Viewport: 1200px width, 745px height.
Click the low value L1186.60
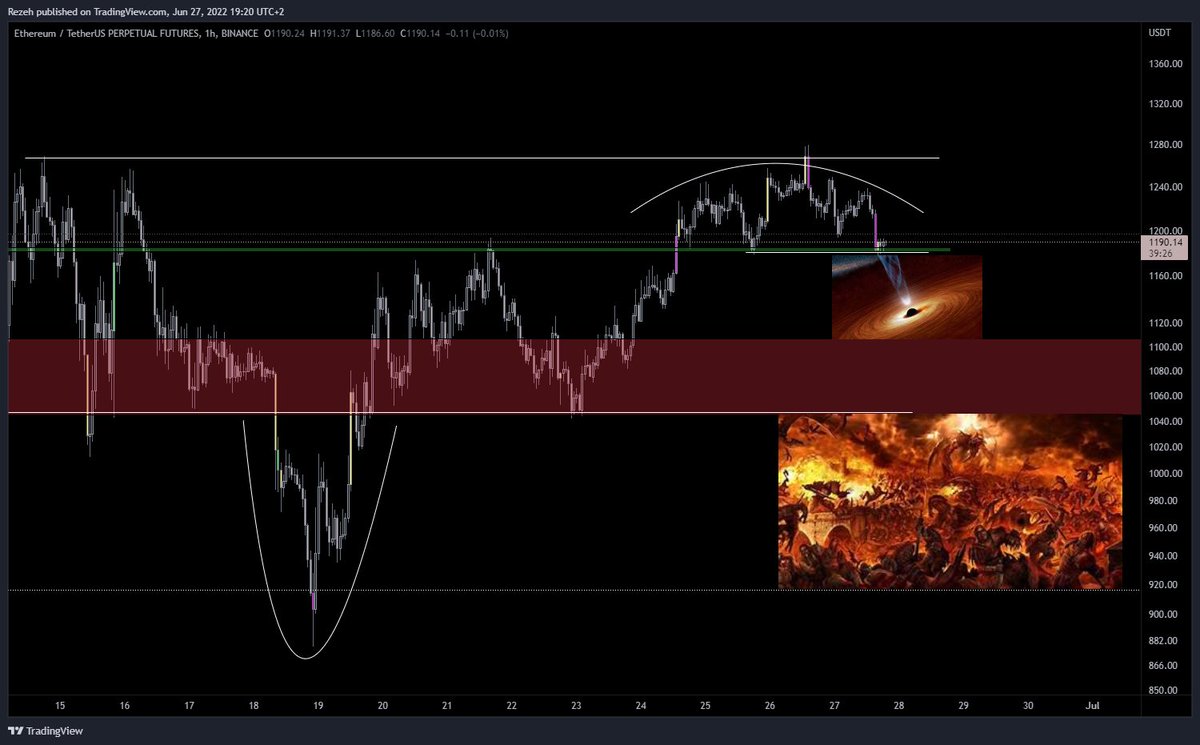pos(376,34)
